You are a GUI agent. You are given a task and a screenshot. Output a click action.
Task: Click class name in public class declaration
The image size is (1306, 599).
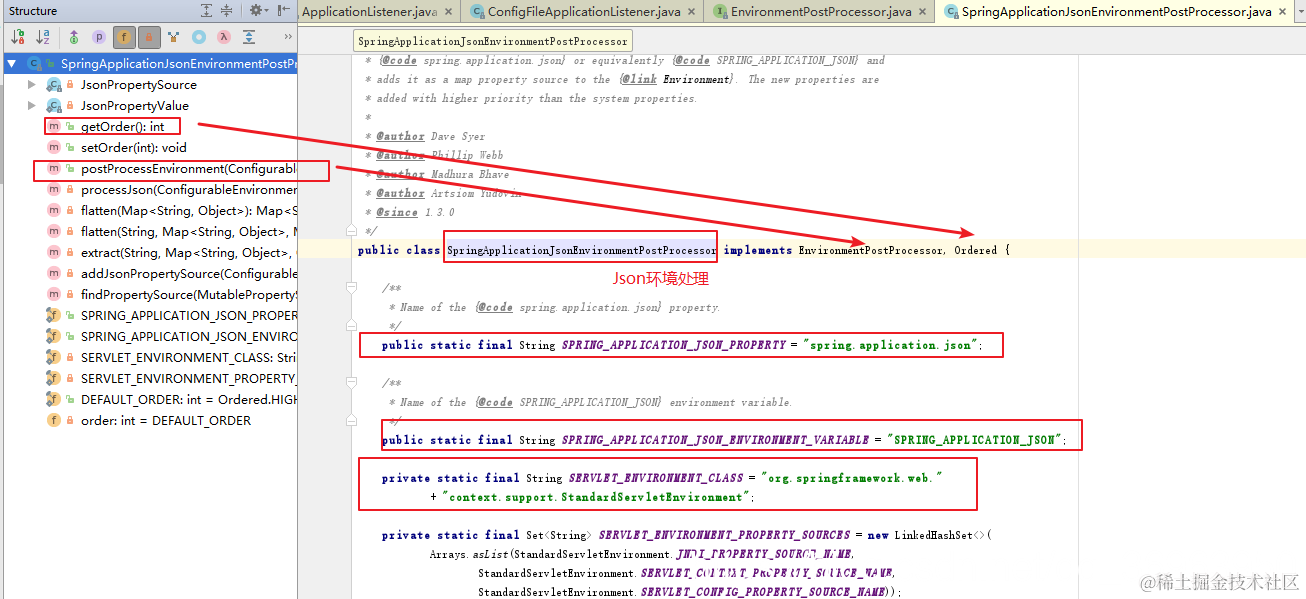pos(581,250)
